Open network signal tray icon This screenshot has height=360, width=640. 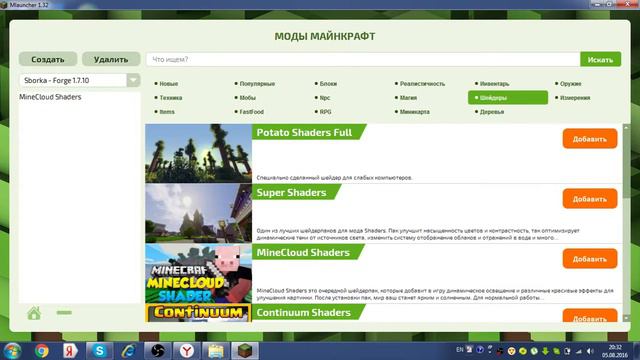pos(579,351)
